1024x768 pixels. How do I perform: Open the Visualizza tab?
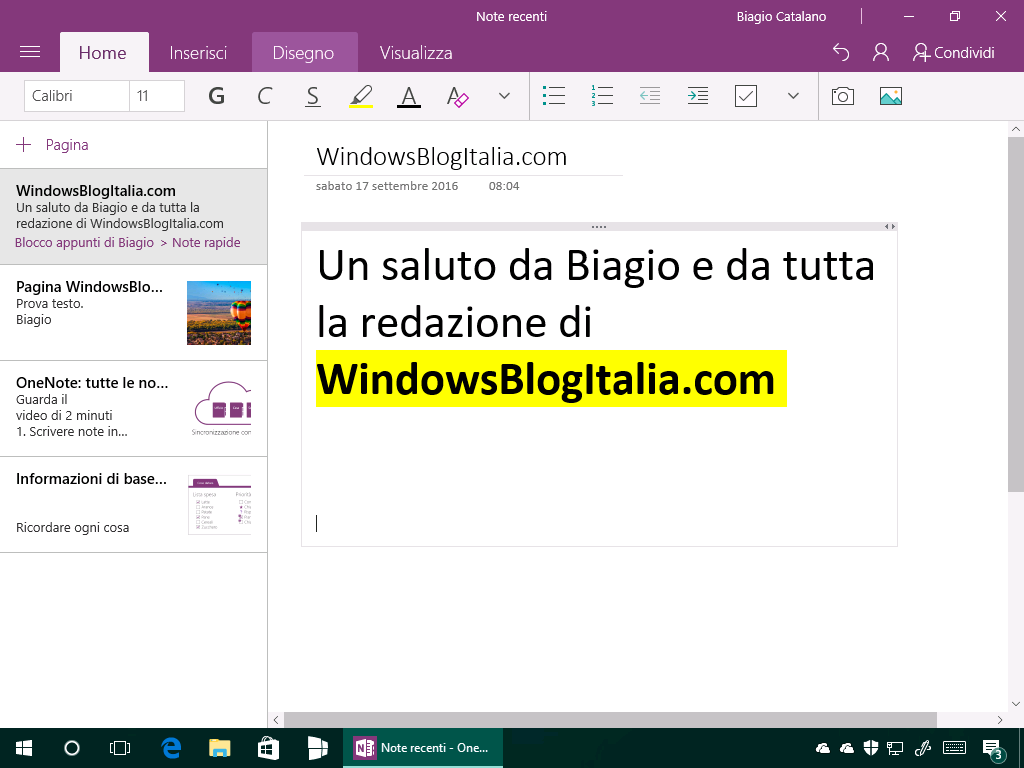[416, 52]
